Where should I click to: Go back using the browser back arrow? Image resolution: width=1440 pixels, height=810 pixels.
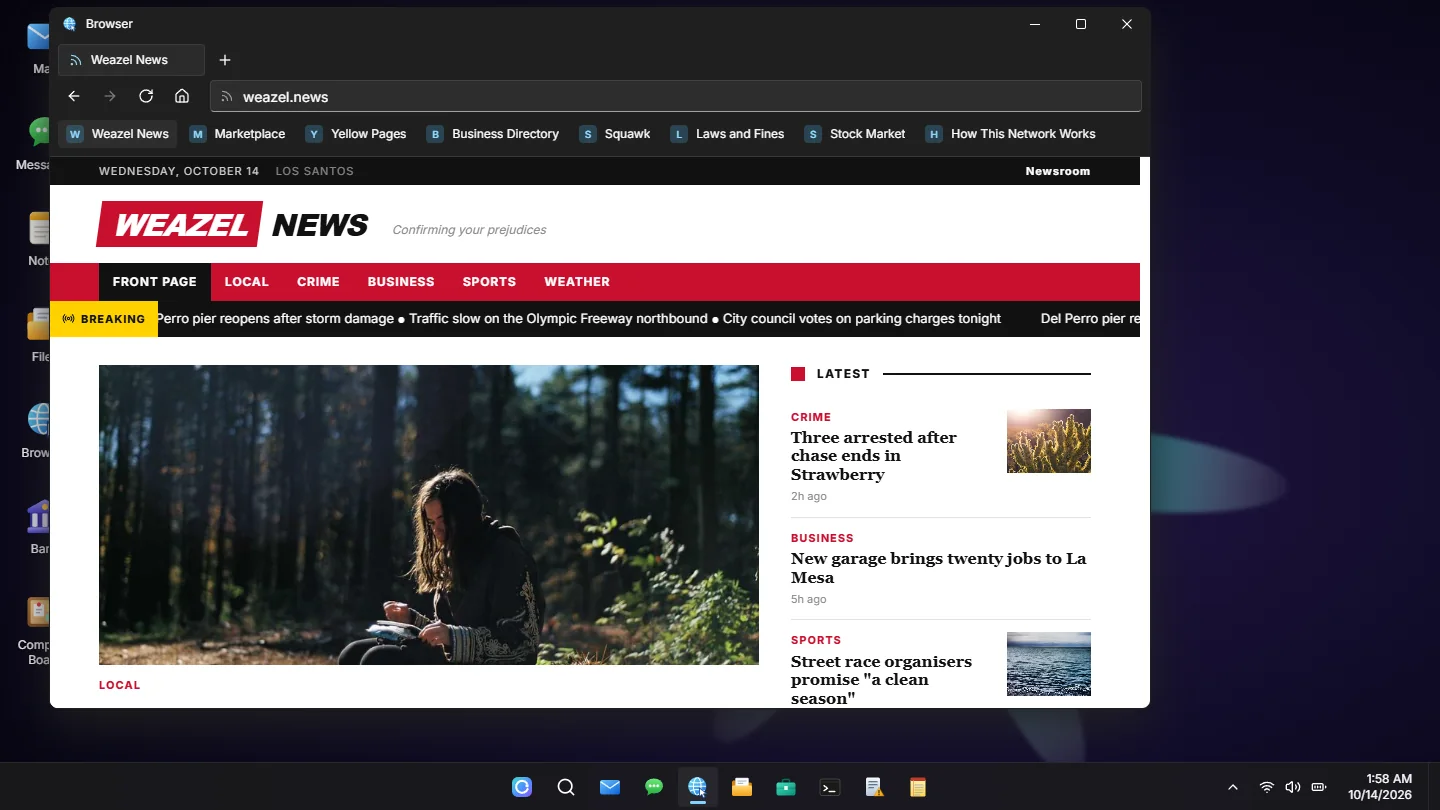coord(74,96)
